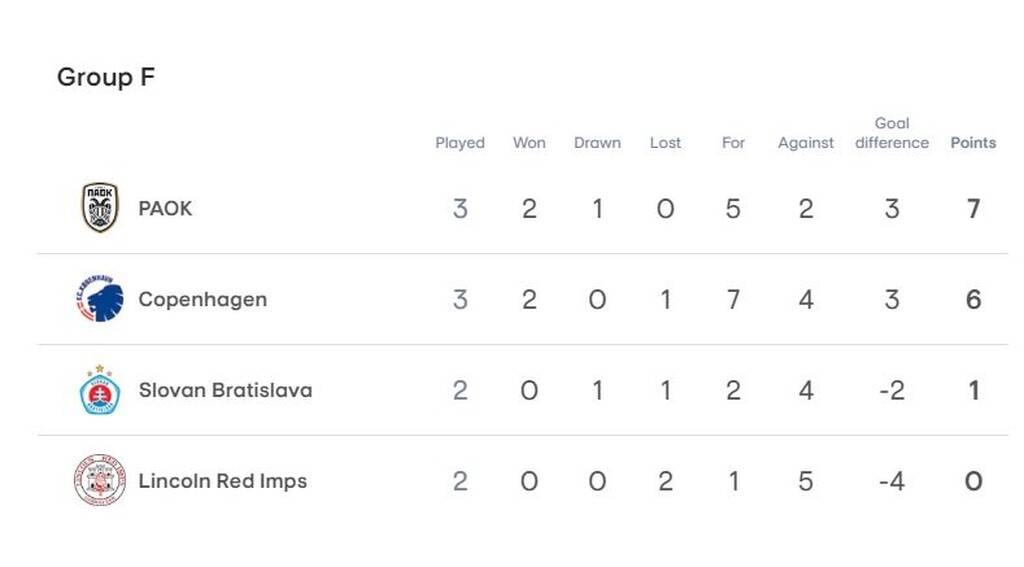The height and width of the screenshot is (567, 1024).
Task: Click the Won column header
Action: pyautogui.click(x=529, y=143)
